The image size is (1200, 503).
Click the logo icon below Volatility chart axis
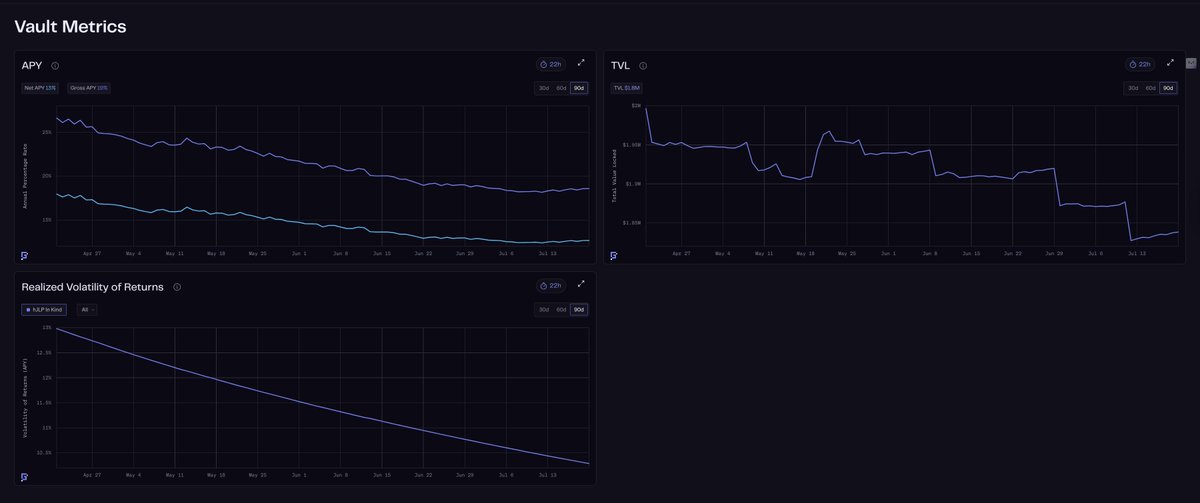[24, 477]
